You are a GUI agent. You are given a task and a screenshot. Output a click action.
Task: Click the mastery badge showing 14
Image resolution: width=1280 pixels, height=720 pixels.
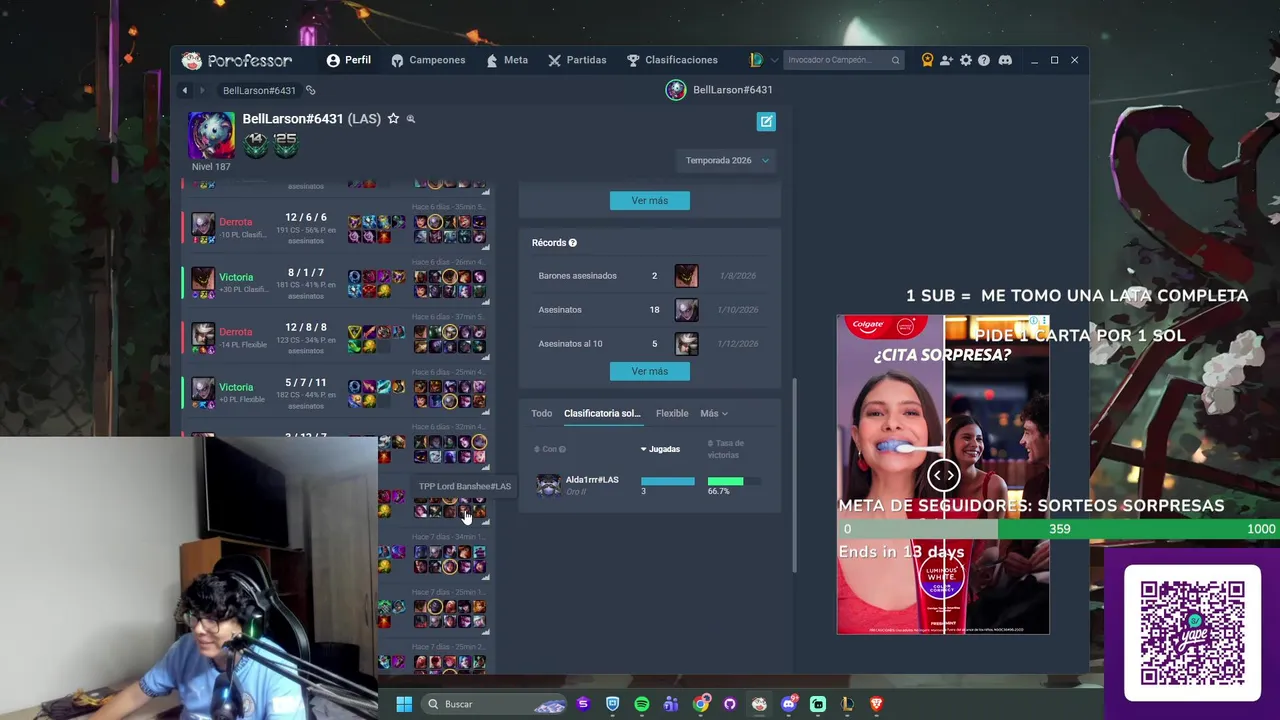[256, 145]
